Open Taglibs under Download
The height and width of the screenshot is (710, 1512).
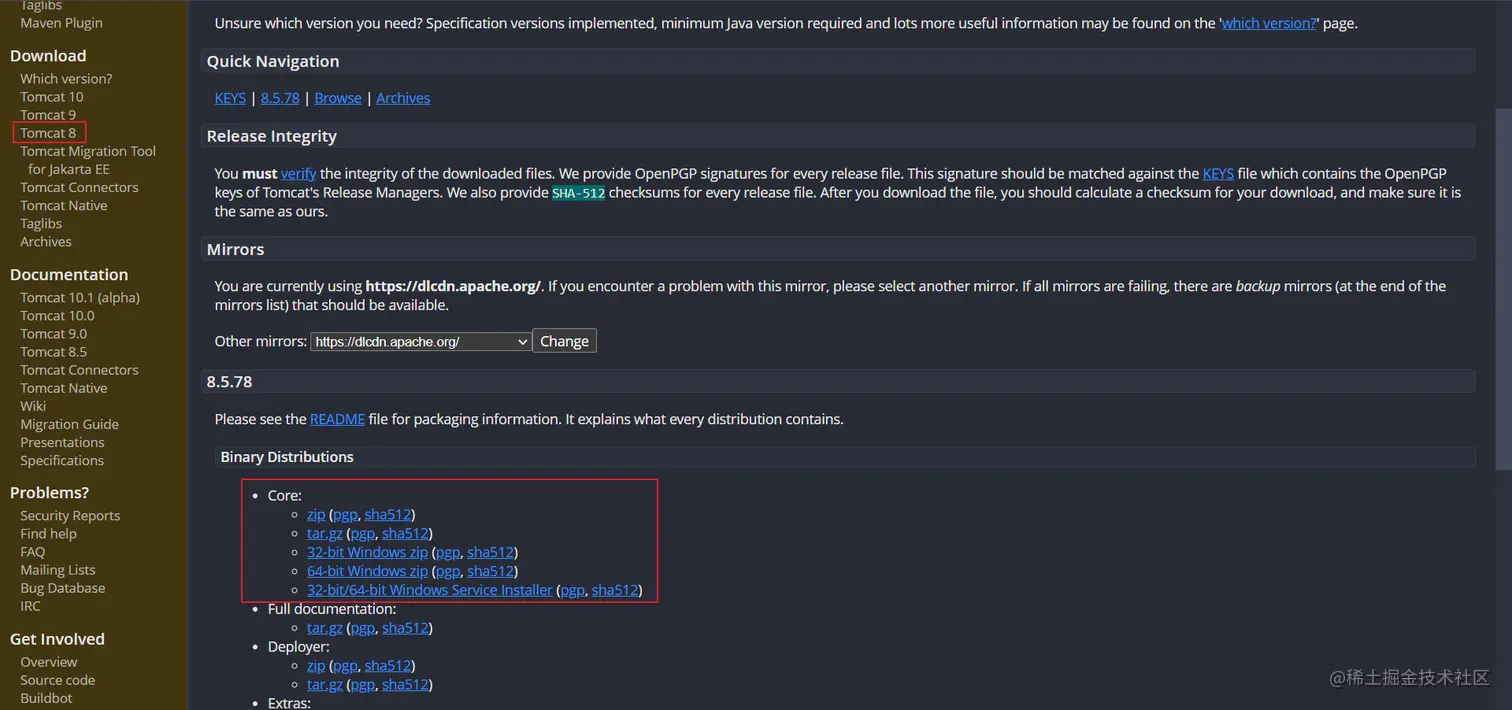tap(41, 224)
